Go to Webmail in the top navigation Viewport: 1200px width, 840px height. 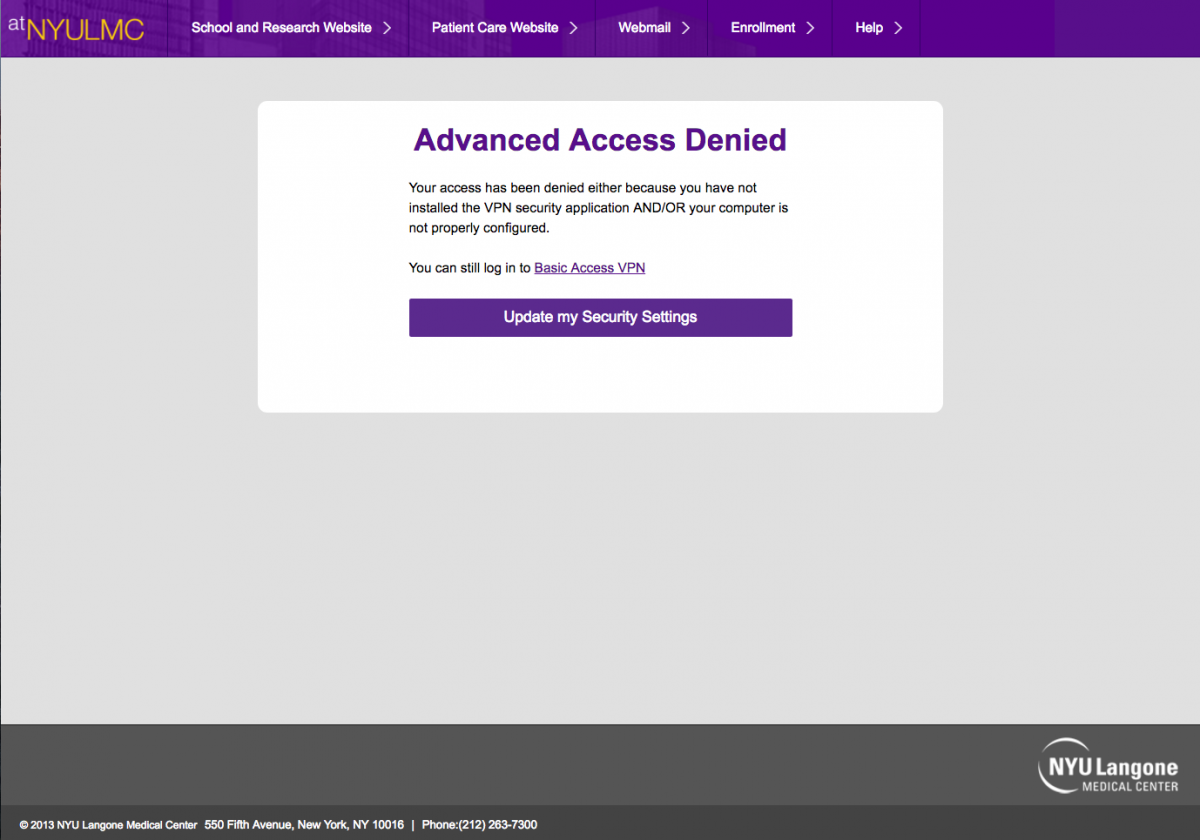coord(644,28)
